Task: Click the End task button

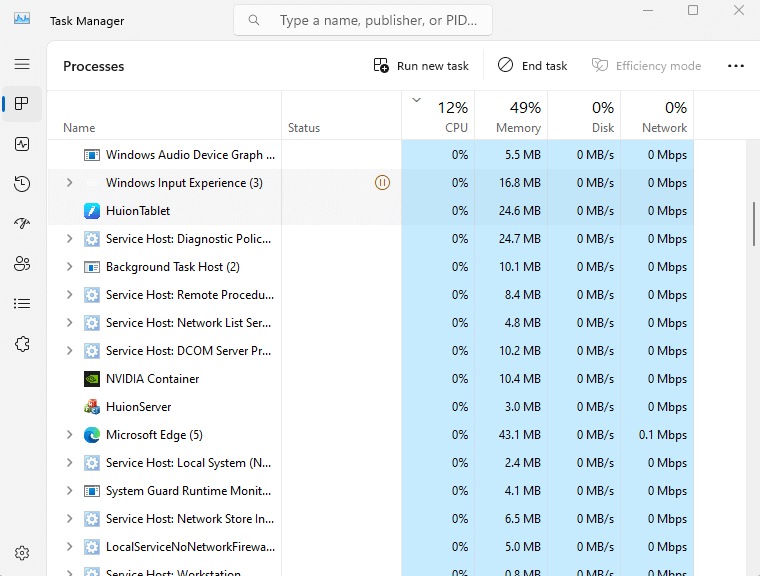Action: click(x=532, y=66)
